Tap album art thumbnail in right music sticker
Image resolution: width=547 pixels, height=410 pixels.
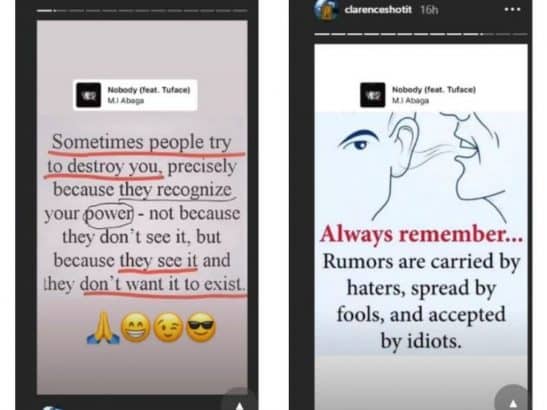[373, 95]
